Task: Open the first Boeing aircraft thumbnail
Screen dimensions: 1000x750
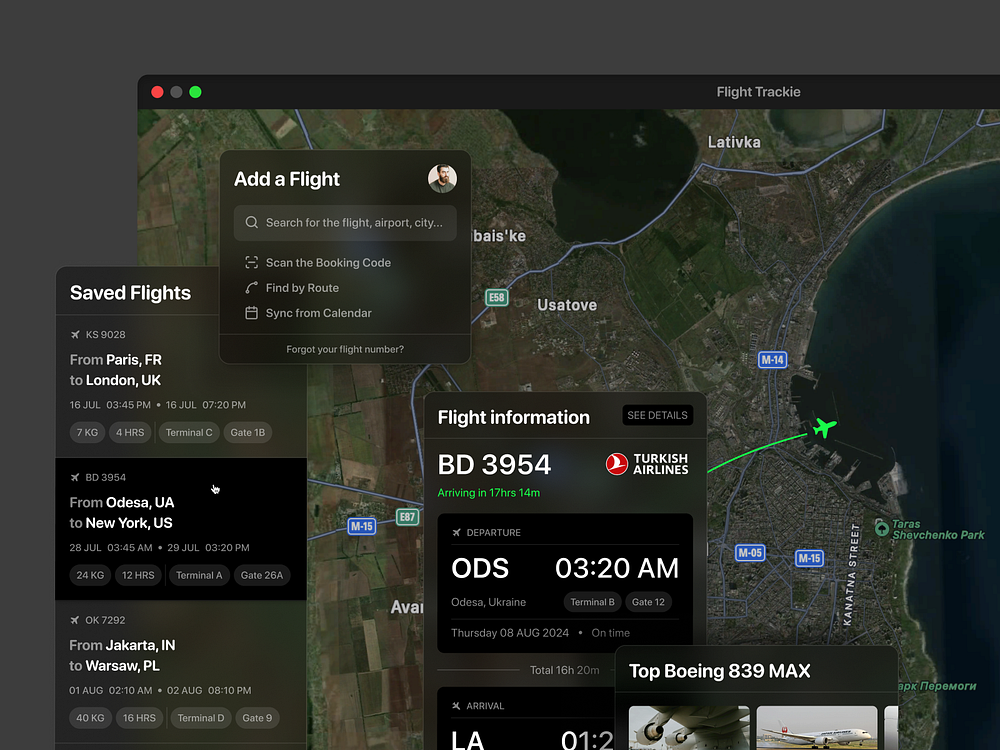Action: [x=688, y=728]
